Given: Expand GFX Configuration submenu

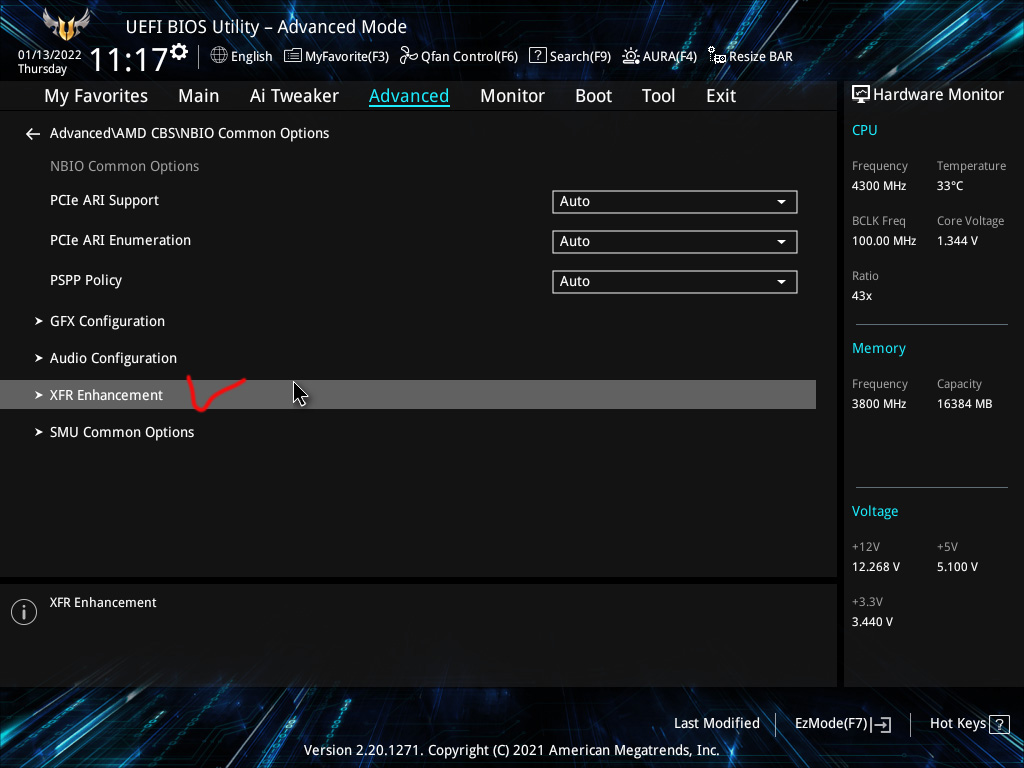Looking at the screenshot, I should click(x=107, y=321).
